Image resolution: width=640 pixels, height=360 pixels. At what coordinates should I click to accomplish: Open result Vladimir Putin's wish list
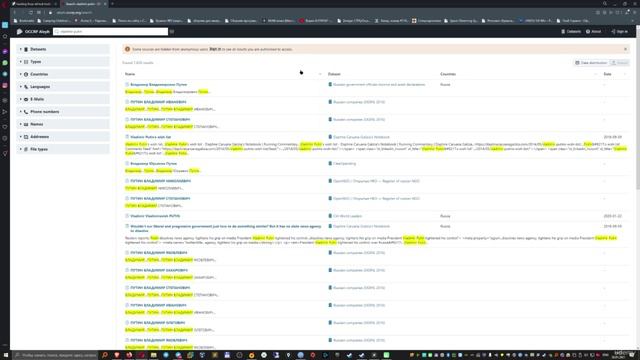151,137
